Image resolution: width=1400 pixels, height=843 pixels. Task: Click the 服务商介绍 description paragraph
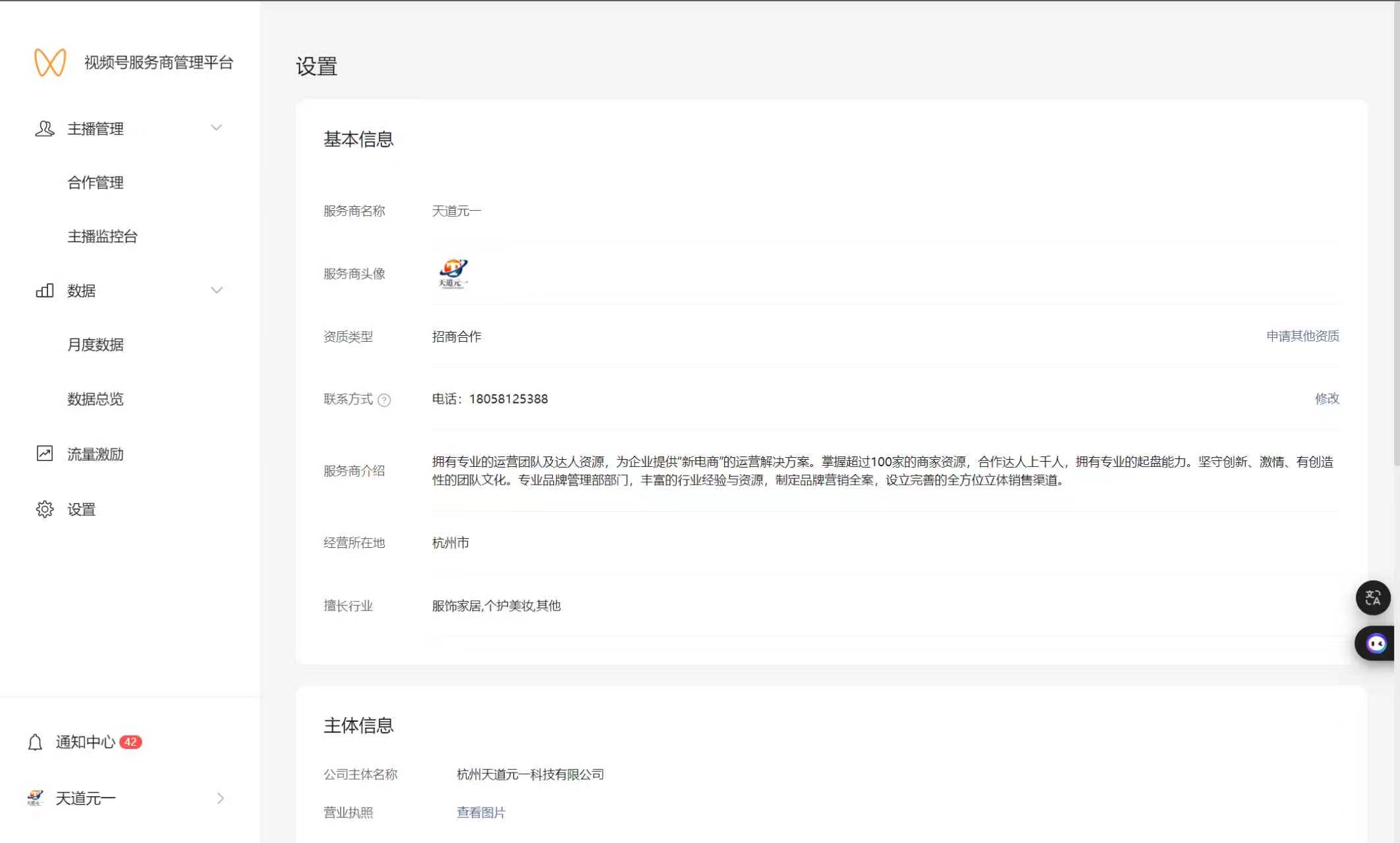(883, 471)
